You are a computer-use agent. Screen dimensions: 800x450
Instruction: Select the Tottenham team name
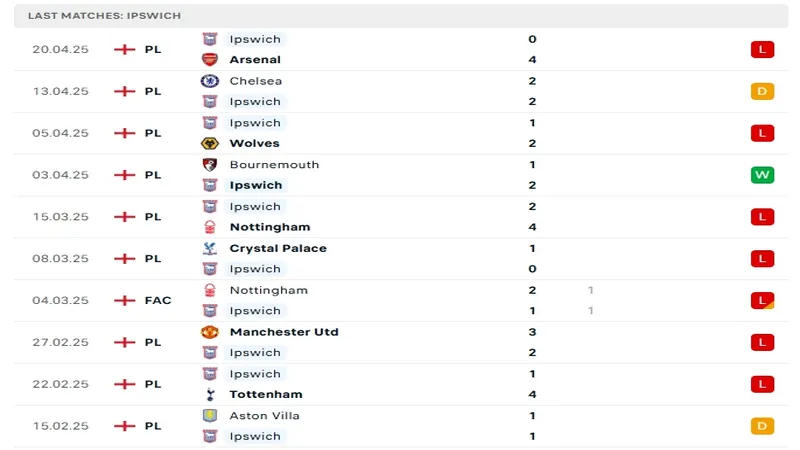click(266, 394)
